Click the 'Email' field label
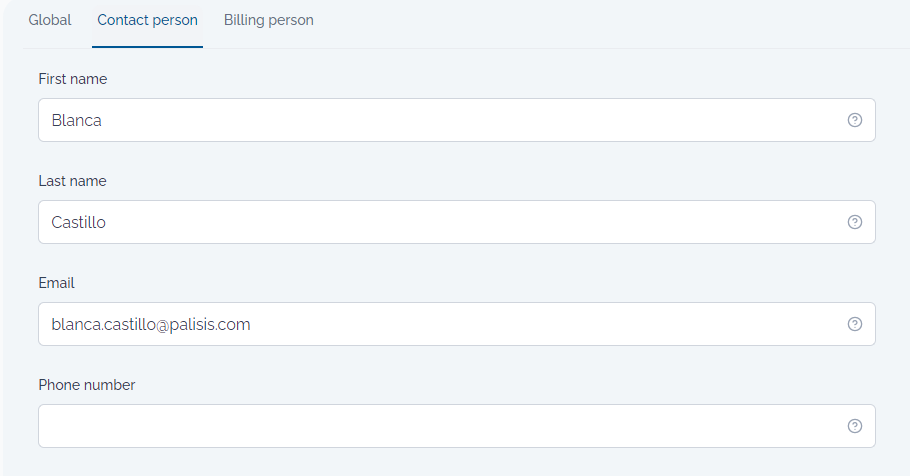Image resolution: width=910 pixels, height=476 pixels. pyautogui.click(x=56, y=283)
